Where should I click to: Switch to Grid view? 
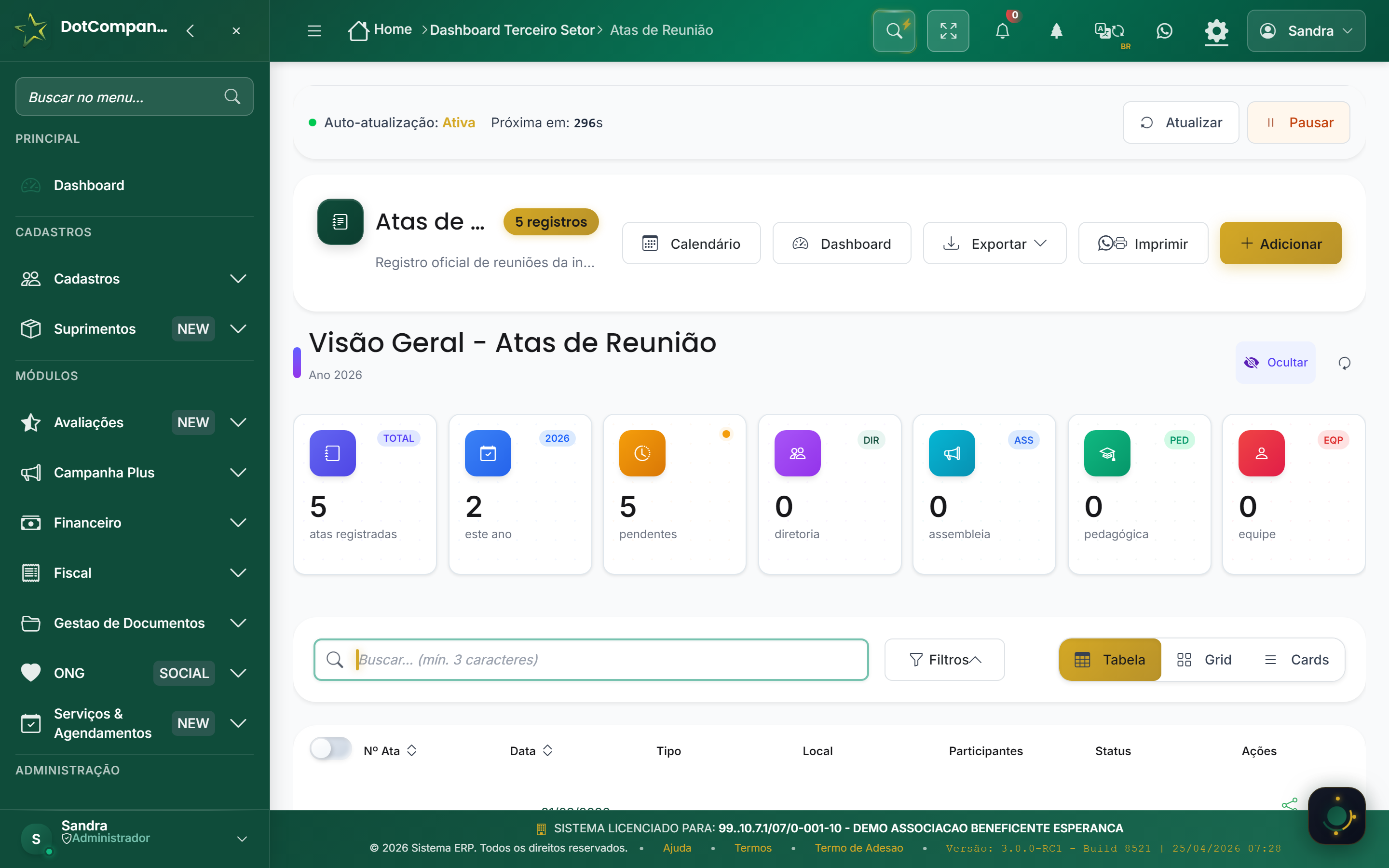point(1204,660)
